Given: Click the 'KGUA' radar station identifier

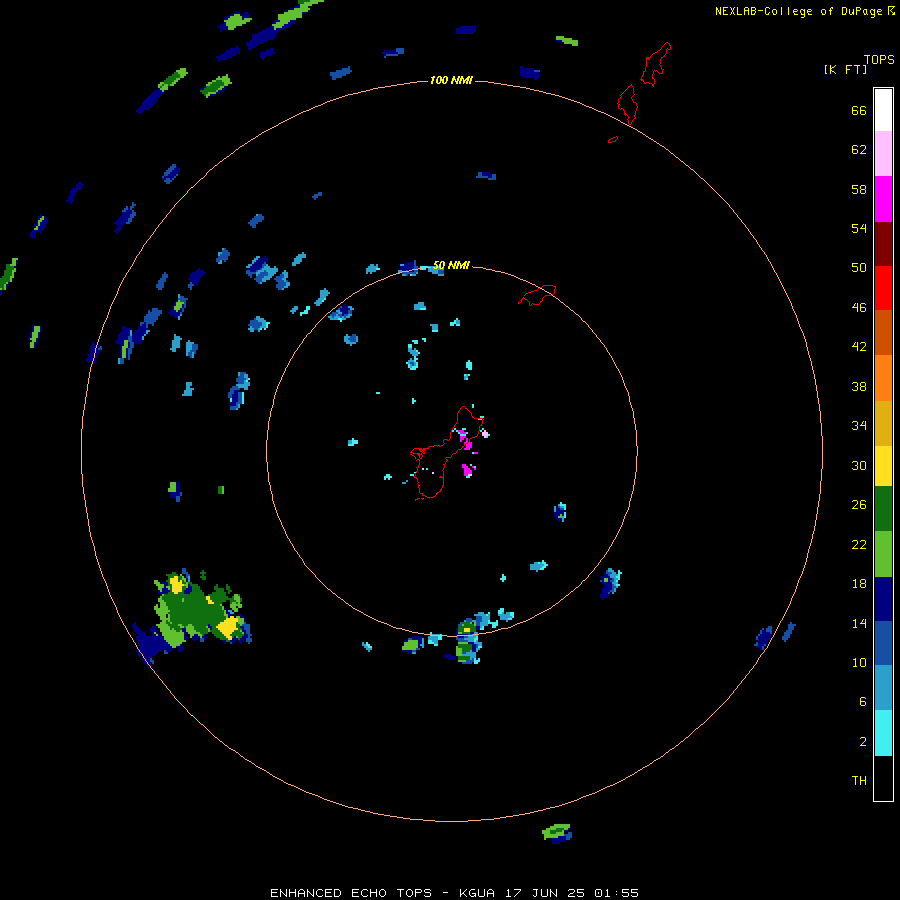Looking at the screenshot, I should [477, 893].
